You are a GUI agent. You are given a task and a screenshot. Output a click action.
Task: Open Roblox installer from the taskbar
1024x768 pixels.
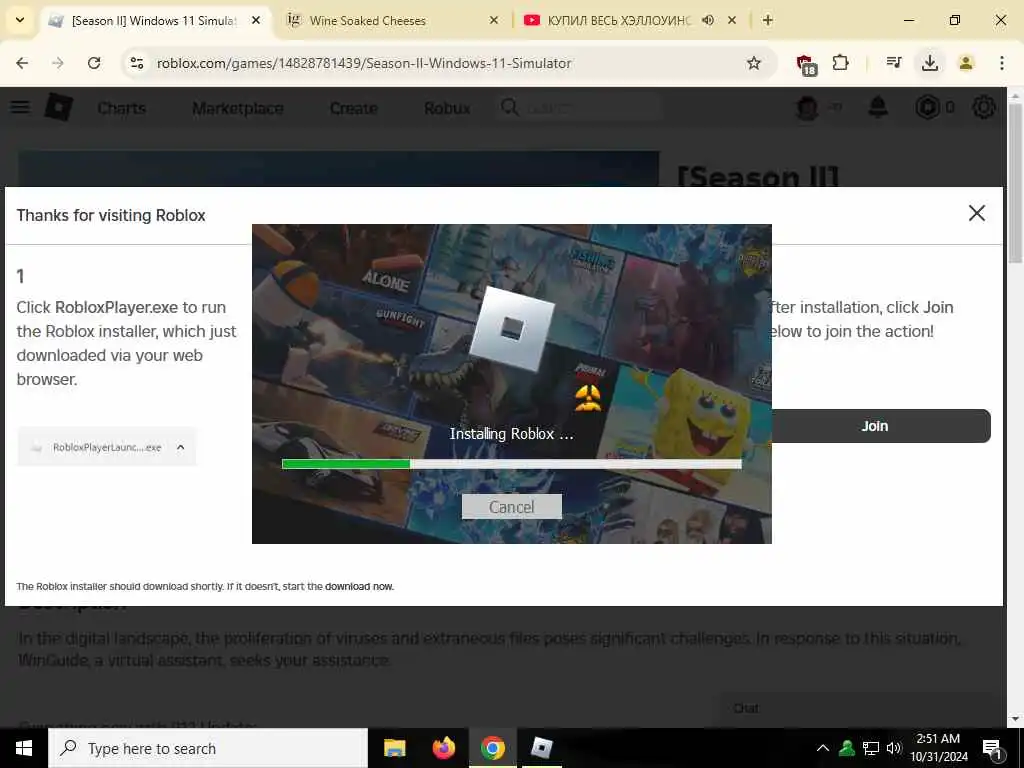pos(541,748)
